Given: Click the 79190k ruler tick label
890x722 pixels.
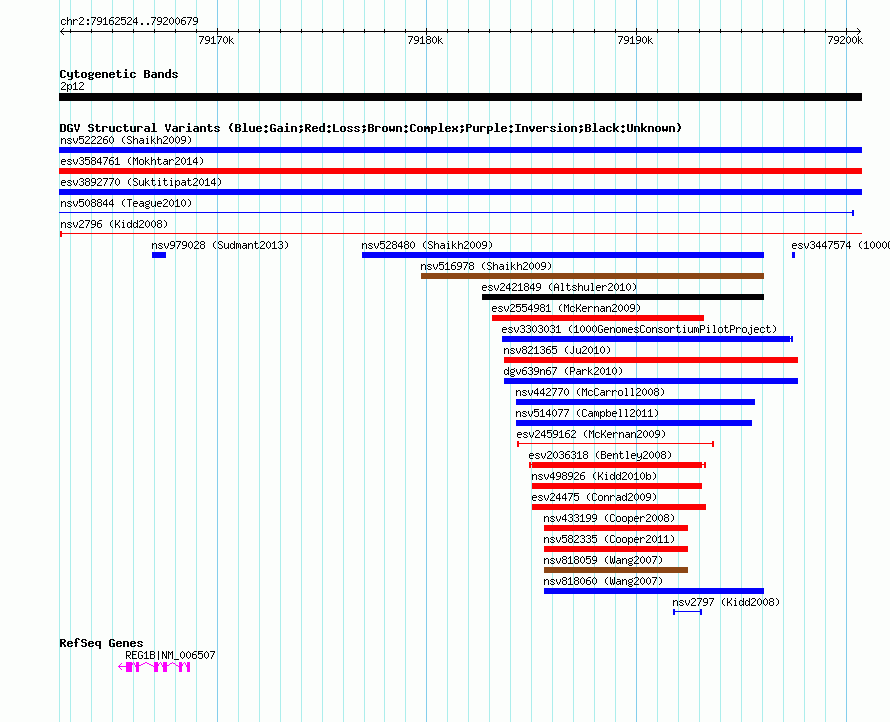Looking at the screenshot, I should tap(635, 40).
